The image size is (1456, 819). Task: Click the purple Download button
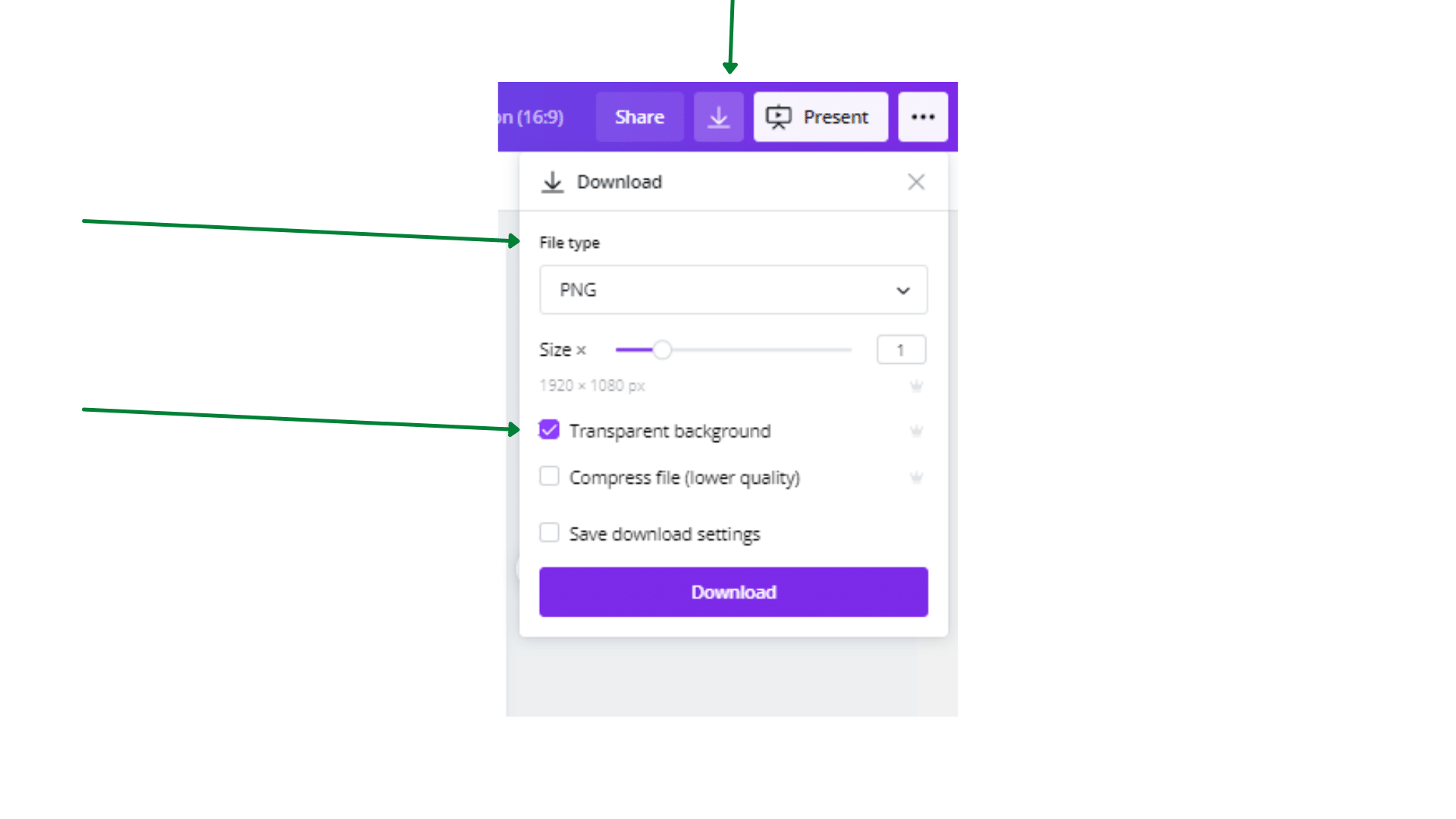(x=733, y=592)
